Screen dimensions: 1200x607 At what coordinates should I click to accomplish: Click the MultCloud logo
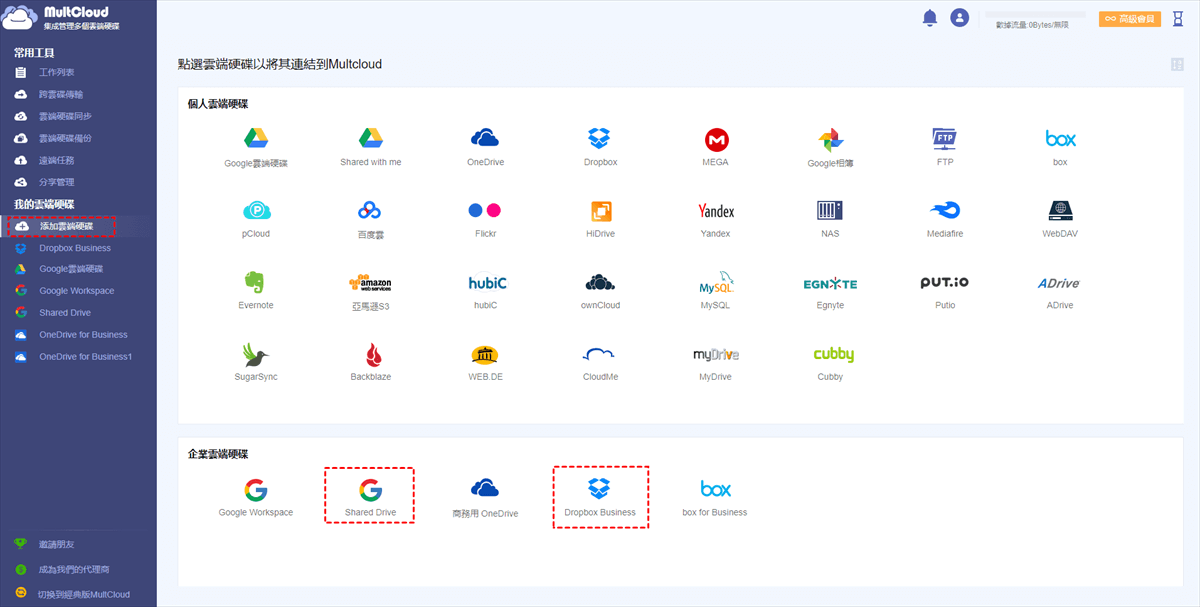click(62, 17)
